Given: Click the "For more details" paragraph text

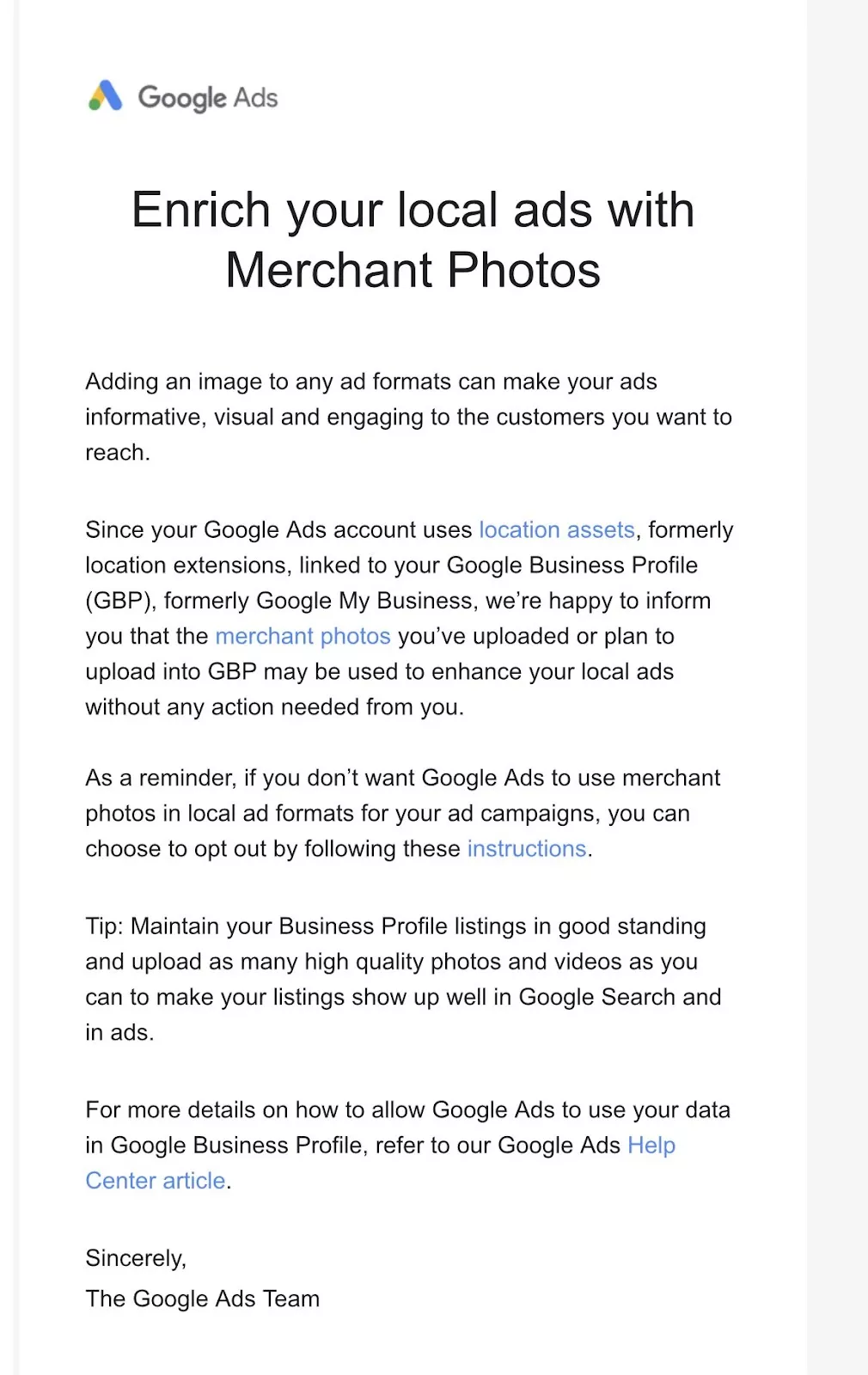Looking at the screenshot, I should [408, 1145].
